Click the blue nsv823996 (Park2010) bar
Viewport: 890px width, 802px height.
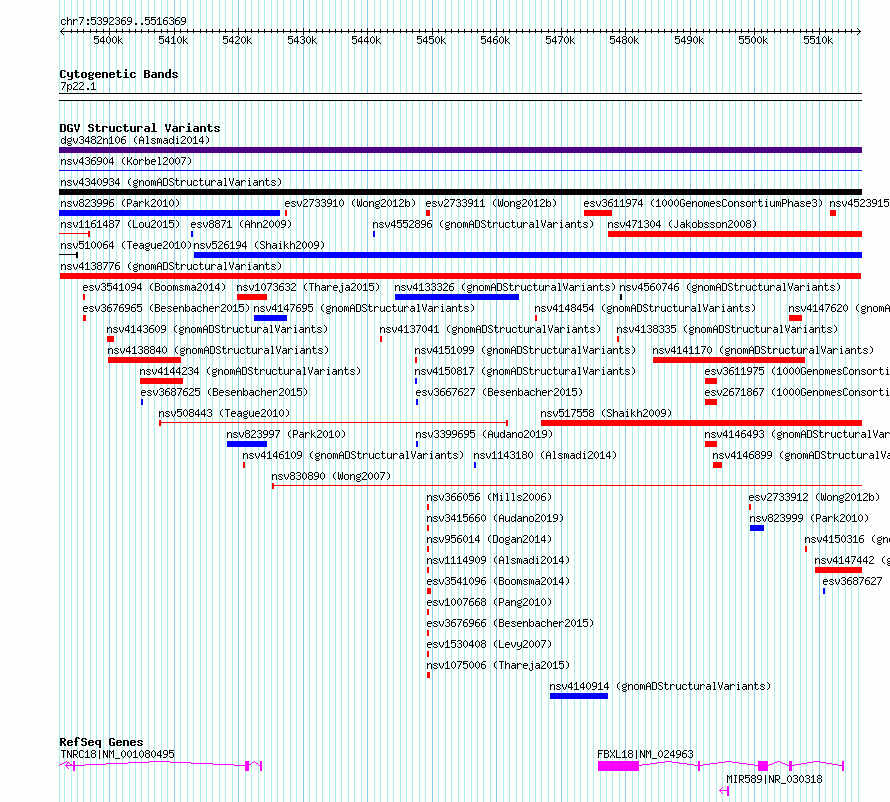click(169, 213)
